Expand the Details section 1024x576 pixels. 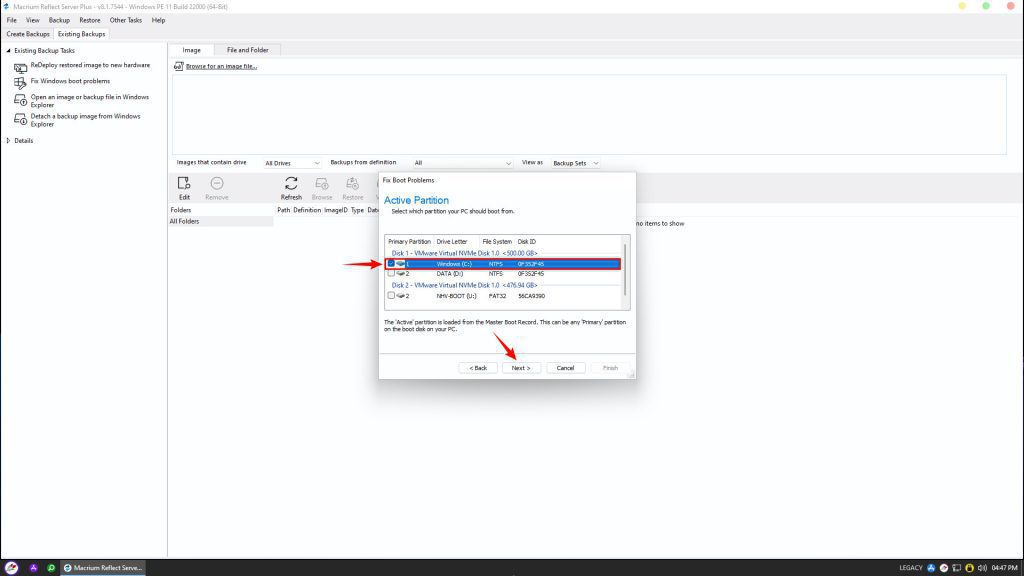(8, 140)
